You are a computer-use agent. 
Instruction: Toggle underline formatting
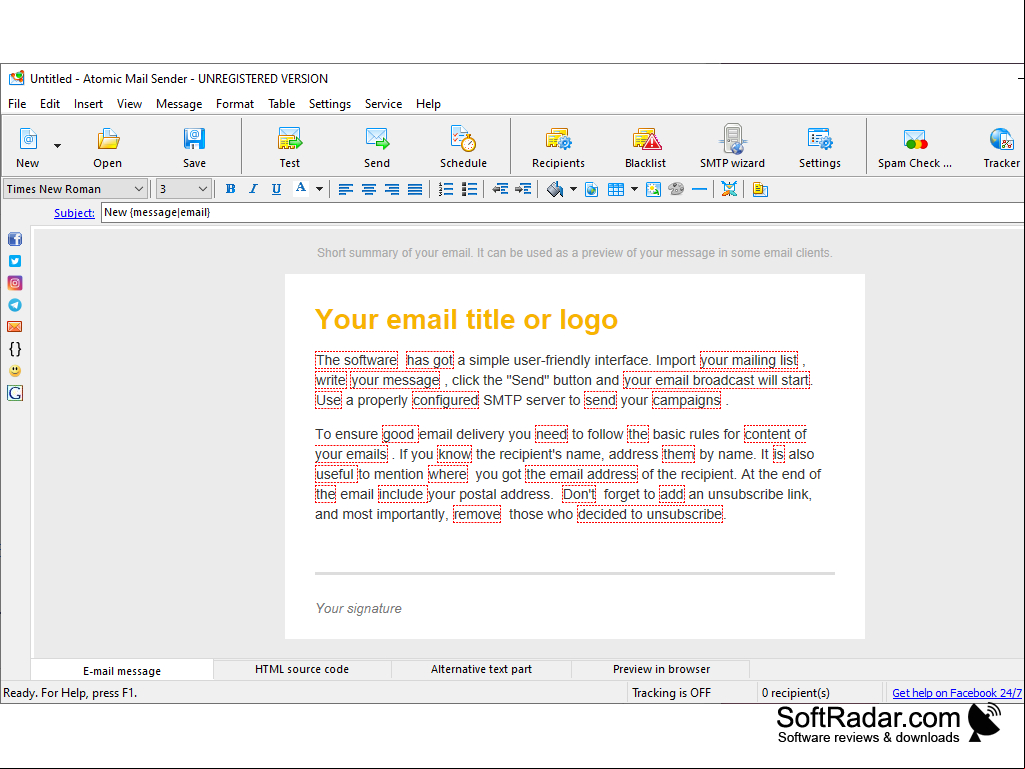[277, 189]
